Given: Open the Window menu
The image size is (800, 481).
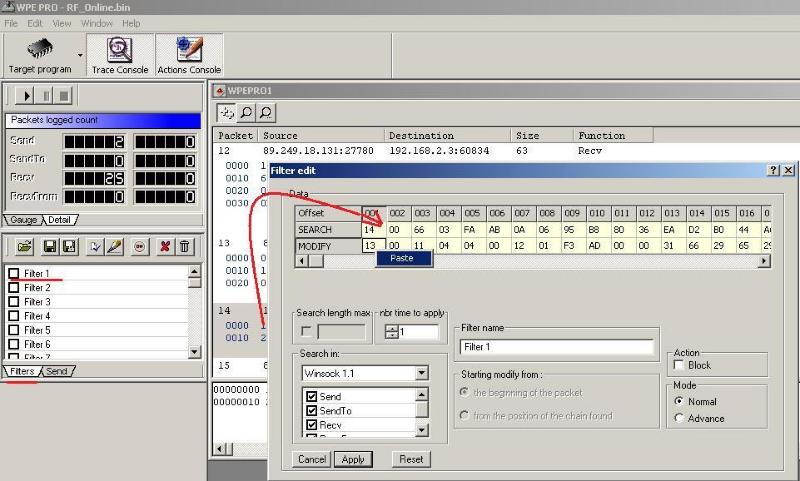Looking at the screenshot, I should click(97, 23).
